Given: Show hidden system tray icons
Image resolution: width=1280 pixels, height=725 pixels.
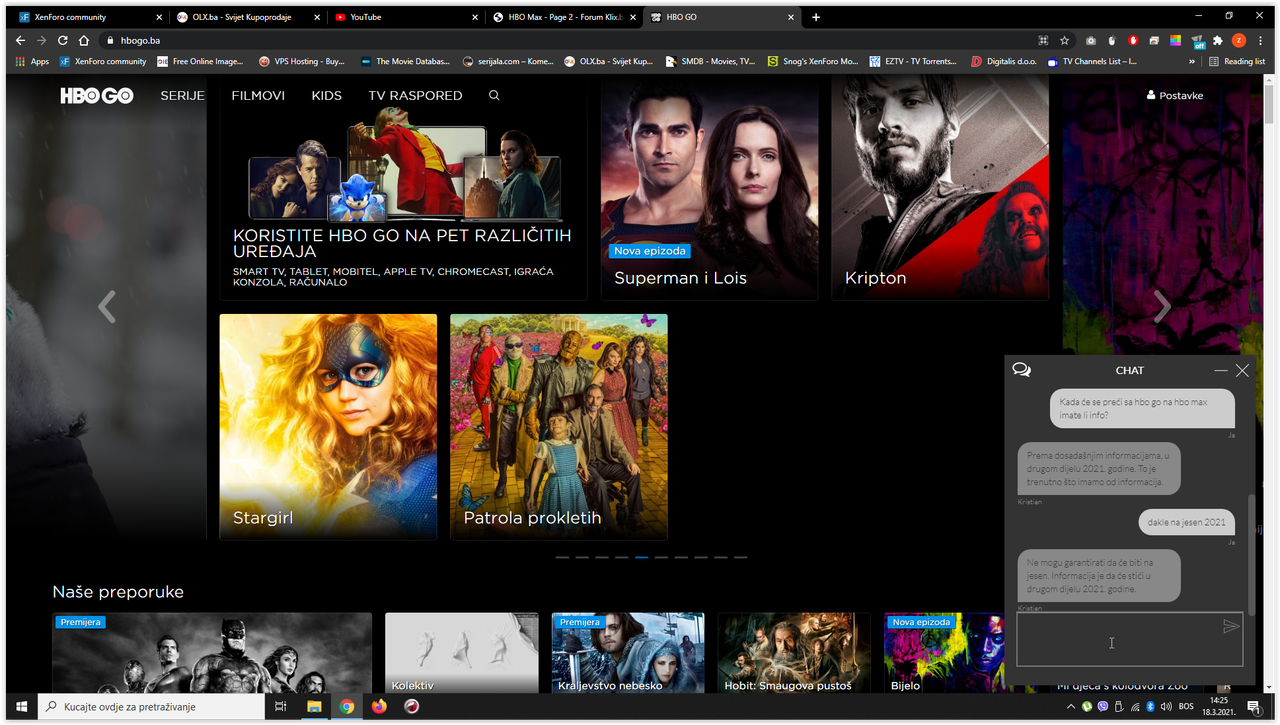Looking at the screenshot, I should point(1071,707).
